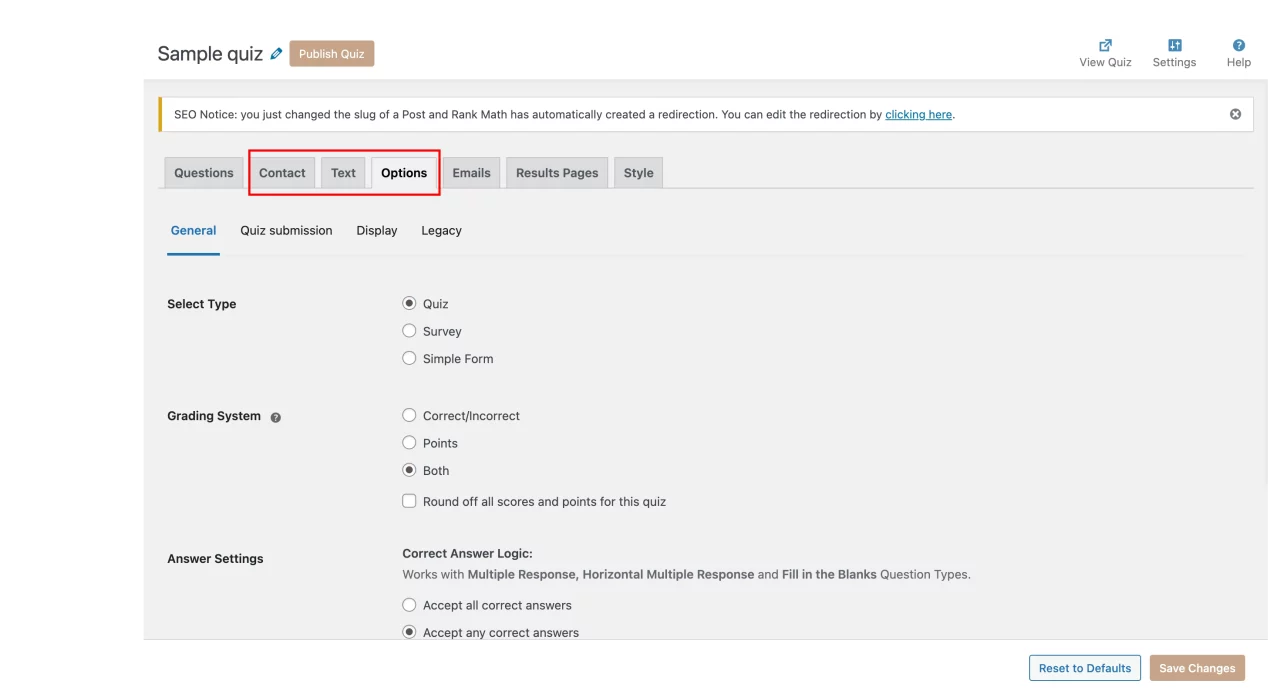Screen dimensions: 1280x694
Task: Follow the 'clicking here' redirection link
Action: (x=918, y=115)
